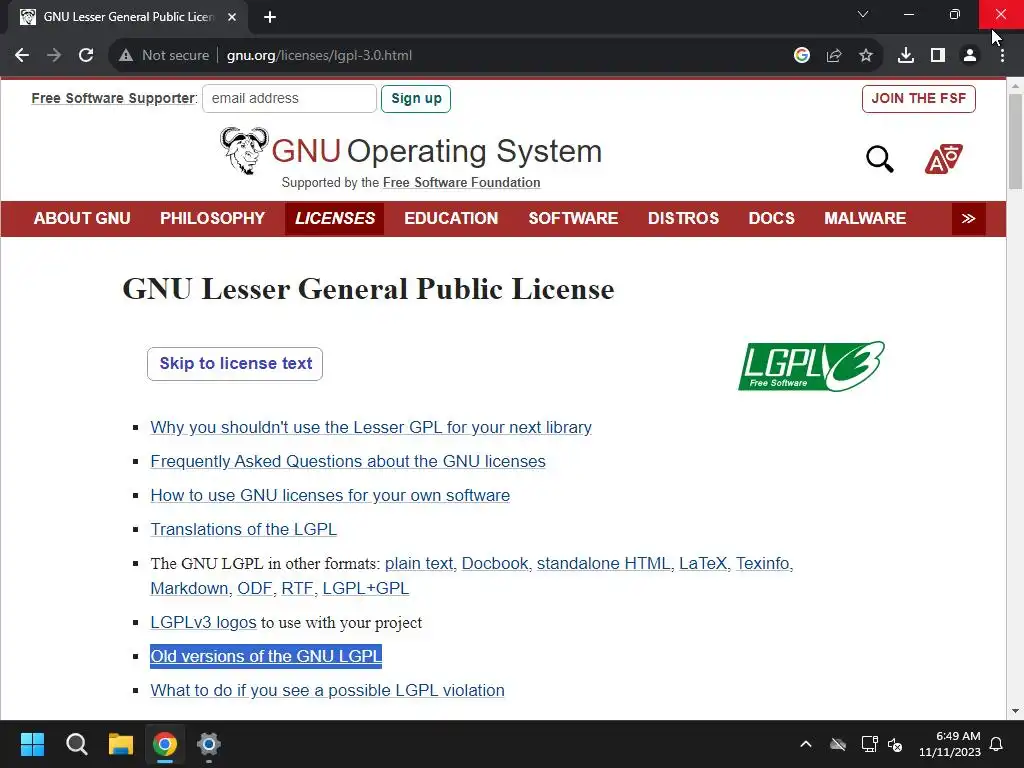Open the Texinfo format link

(762, 563)
